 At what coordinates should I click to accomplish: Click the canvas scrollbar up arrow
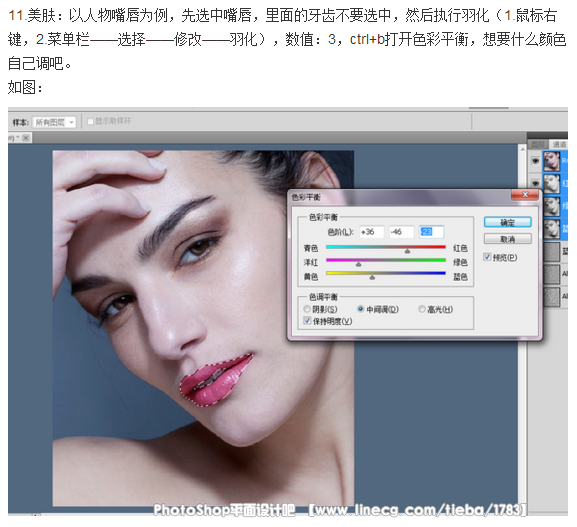pyautogui.click(x=523, y=149)
